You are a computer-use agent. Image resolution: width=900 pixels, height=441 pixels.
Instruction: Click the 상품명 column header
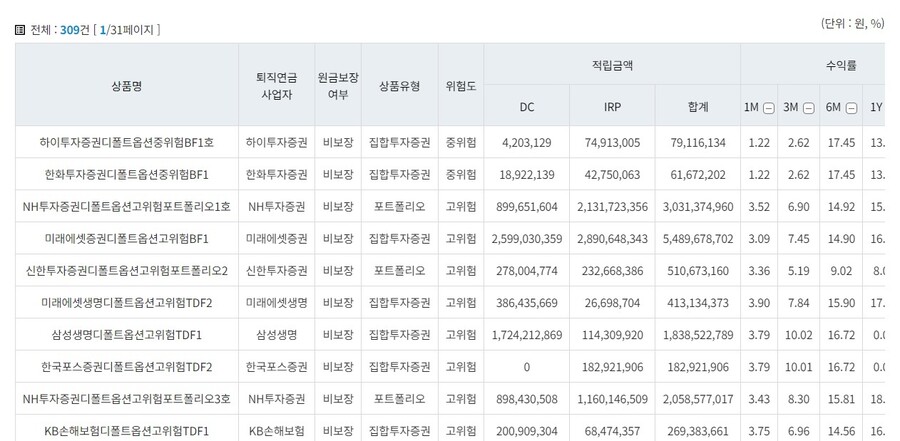pos(127,85)
